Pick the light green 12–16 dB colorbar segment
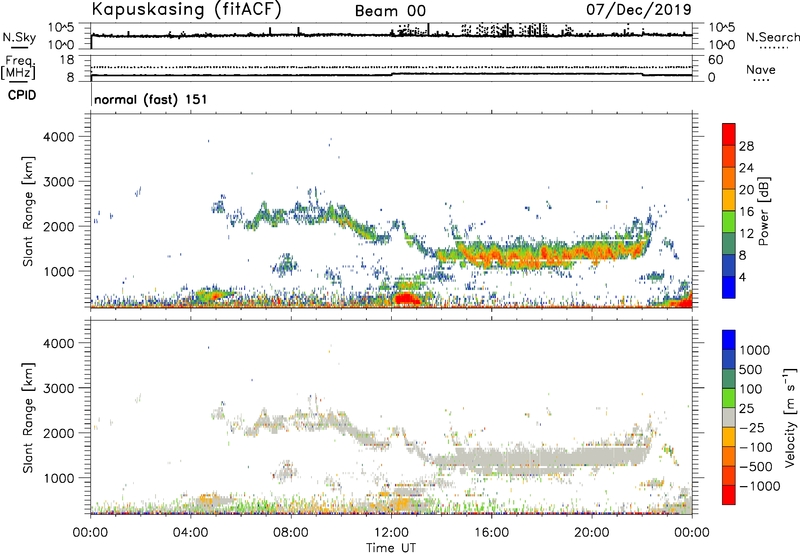The image size is (800, 554). pyautogui.click(x=728, y=221)
